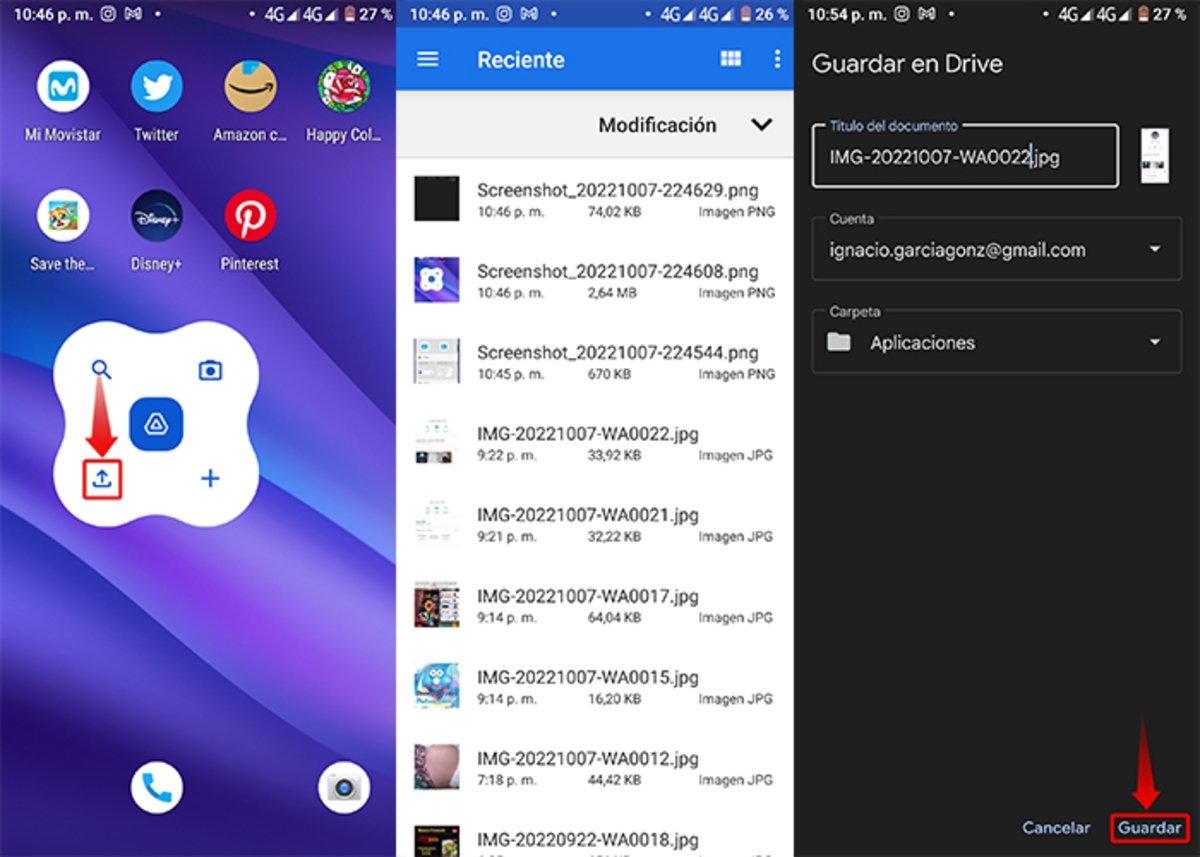Image resolution: width=1200 pixels, height=857 pixels.
Task: Tap thumbnail of Screenshot_20221007-224629.png
Action: (437, 199)
